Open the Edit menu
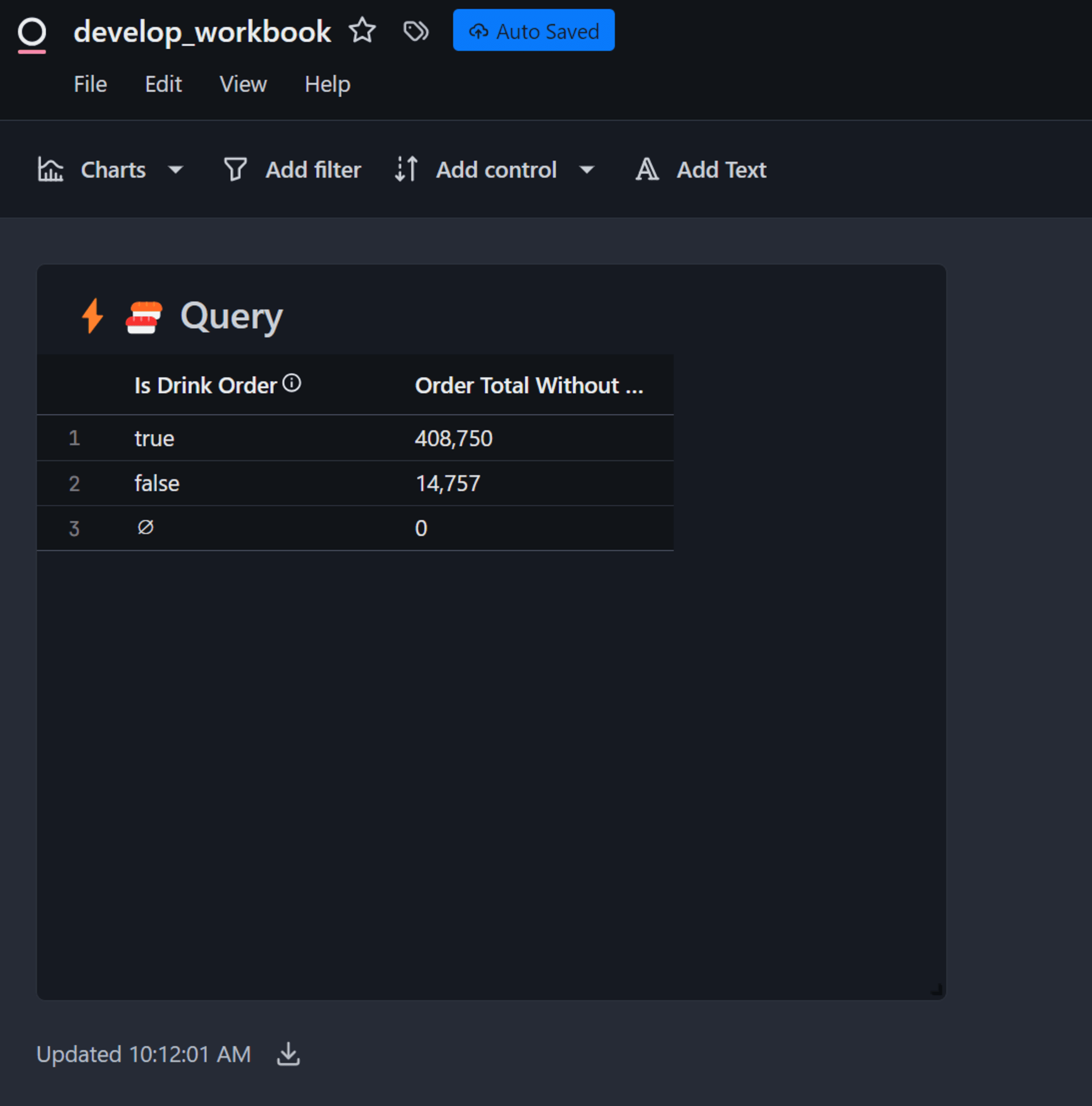This screenshot has height=1106, width=1092. coord(163,84)
